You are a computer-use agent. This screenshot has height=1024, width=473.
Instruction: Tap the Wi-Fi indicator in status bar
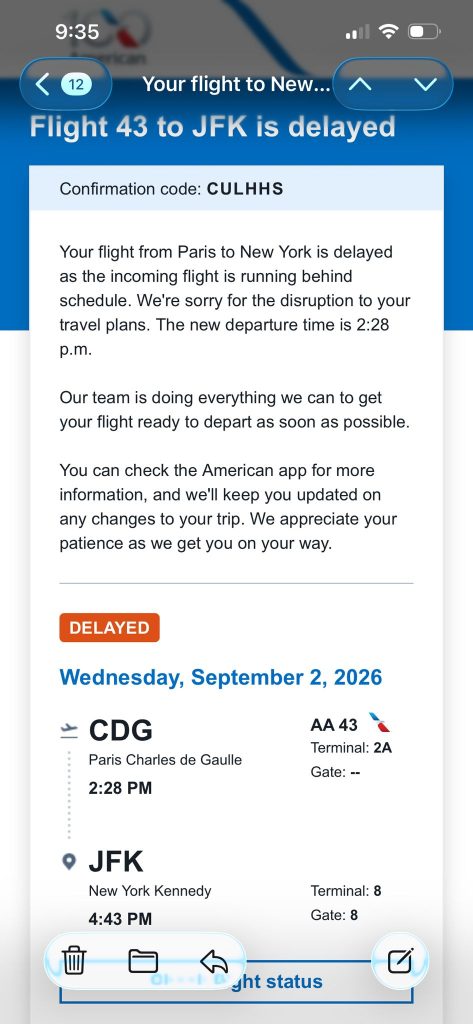coord(389,31)
